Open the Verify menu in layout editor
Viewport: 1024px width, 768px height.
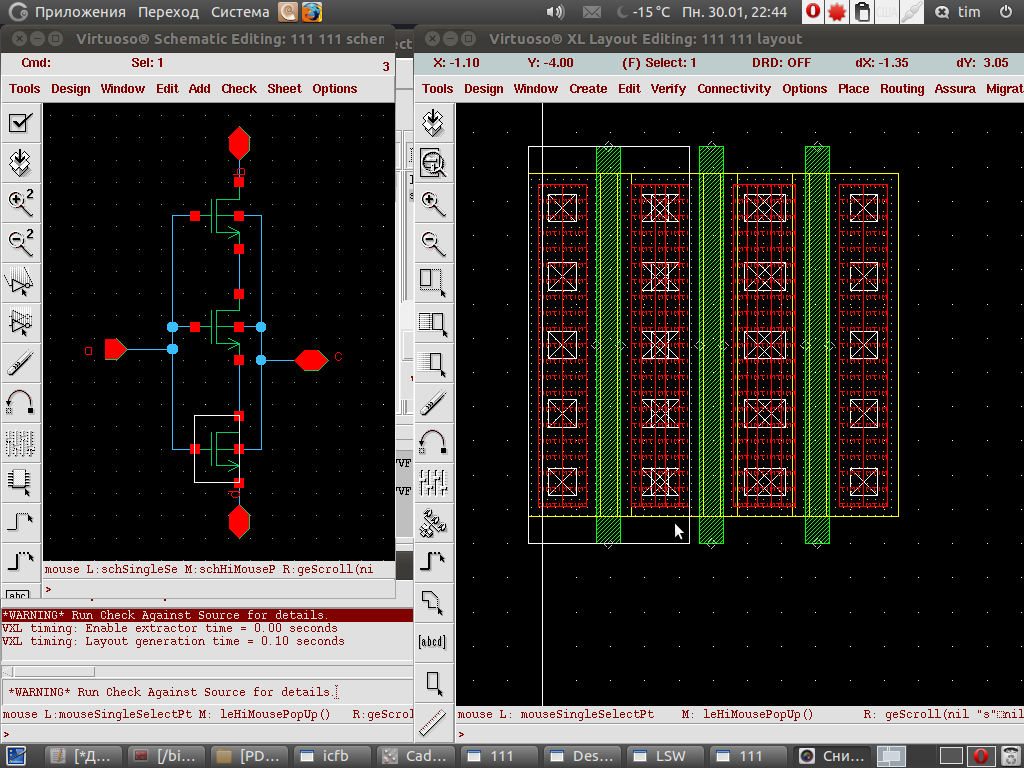pos(668,88)
